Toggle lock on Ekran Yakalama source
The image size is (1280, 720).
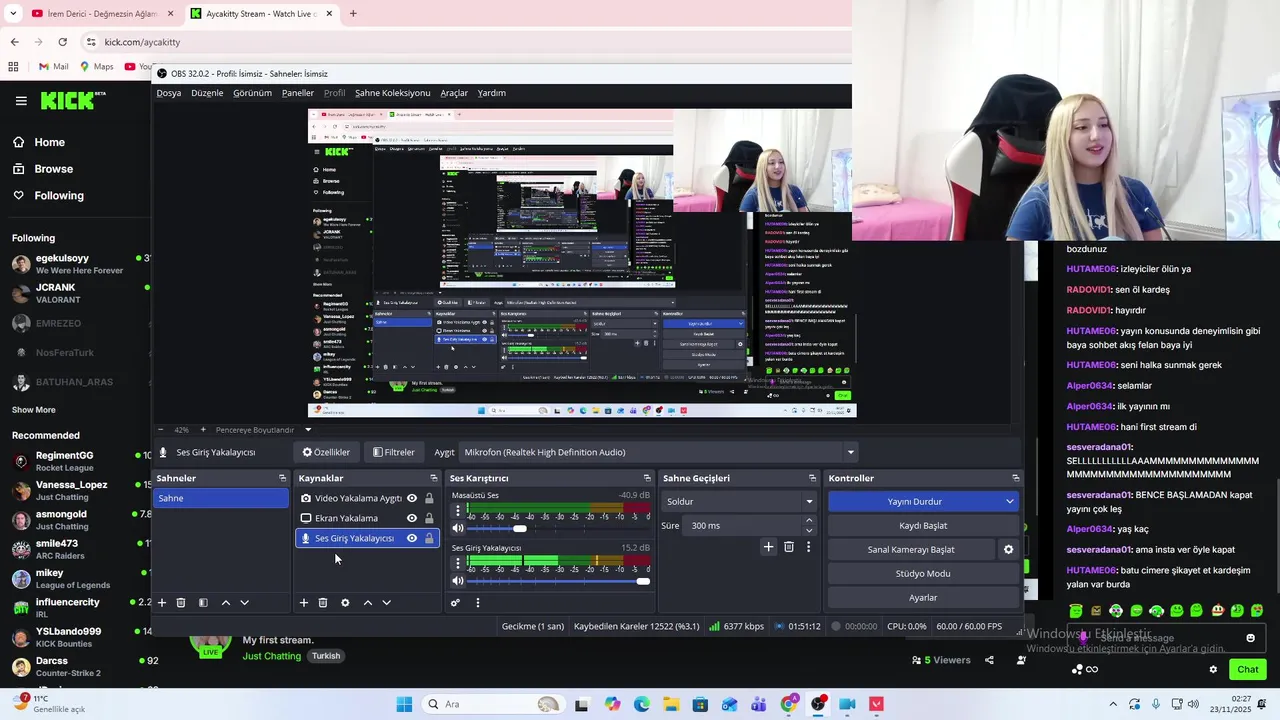(429, 518)
